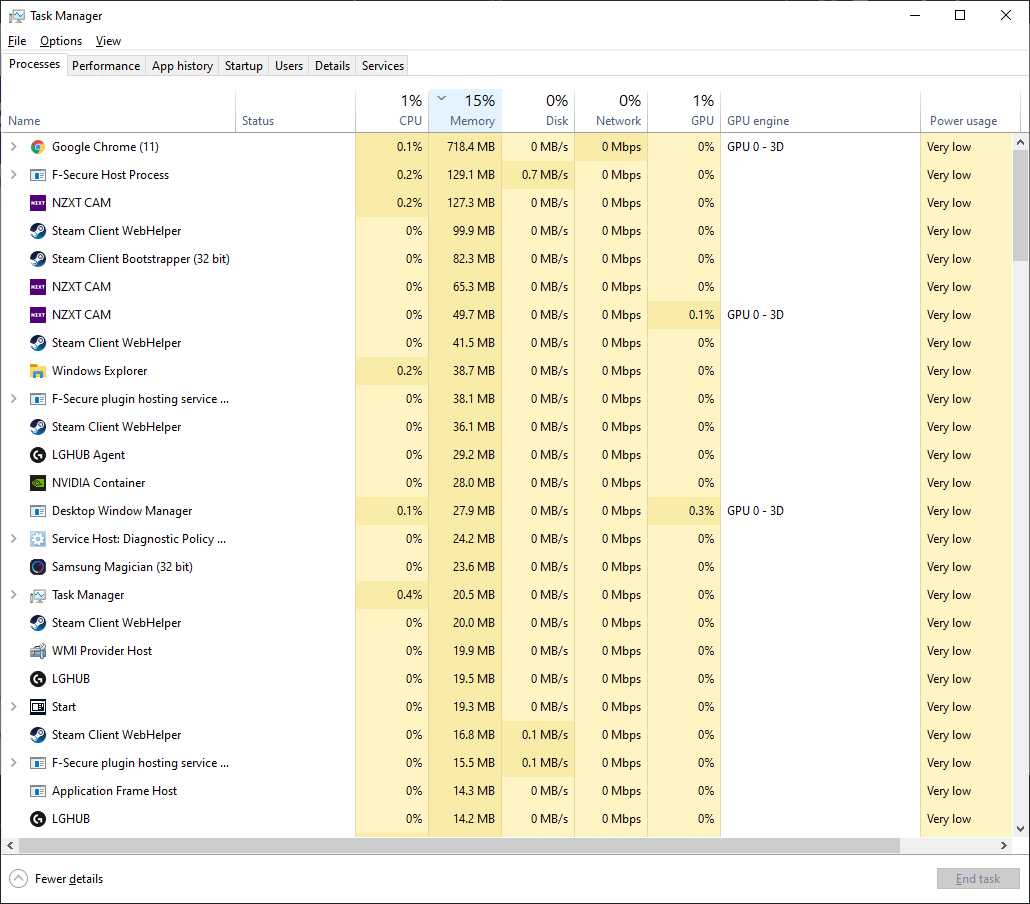Sort by Name column header
The width and height of the screenshot is (1030, 904).
click(x=119, y=111)
